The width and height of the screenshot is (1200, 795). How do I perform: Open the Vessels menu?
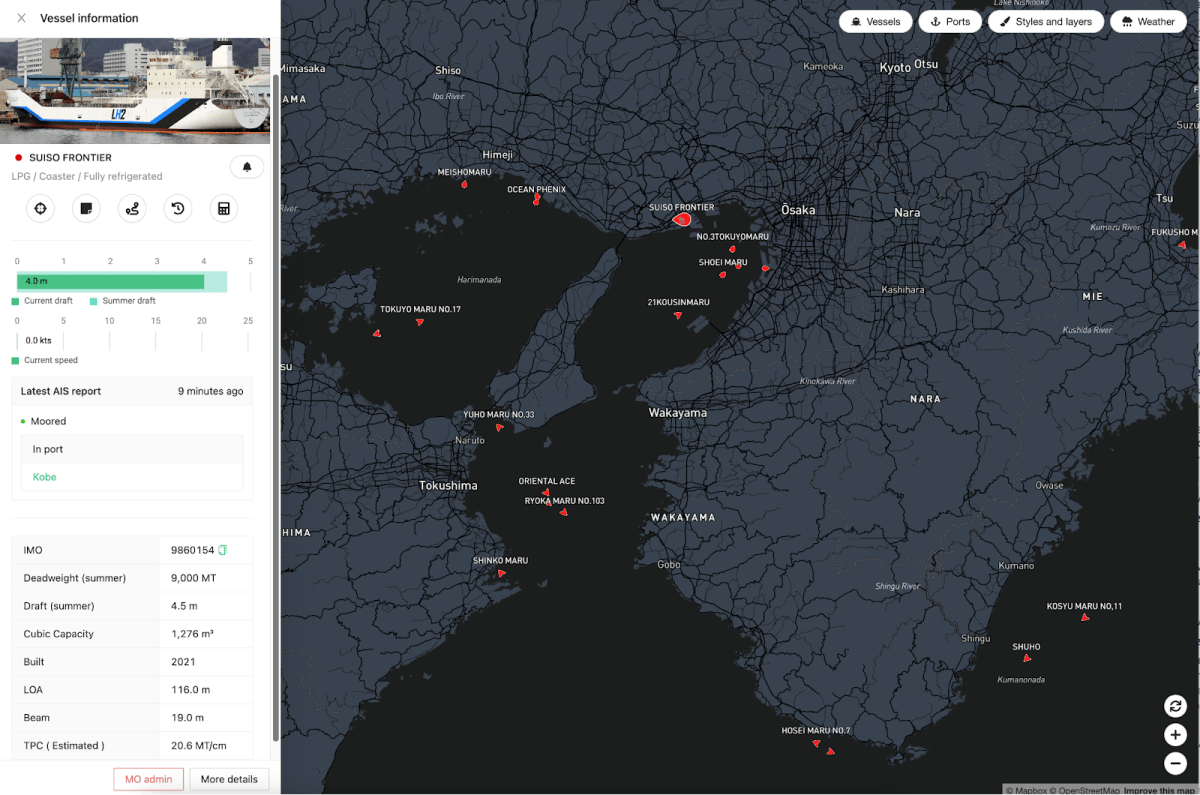click(875, 21)
